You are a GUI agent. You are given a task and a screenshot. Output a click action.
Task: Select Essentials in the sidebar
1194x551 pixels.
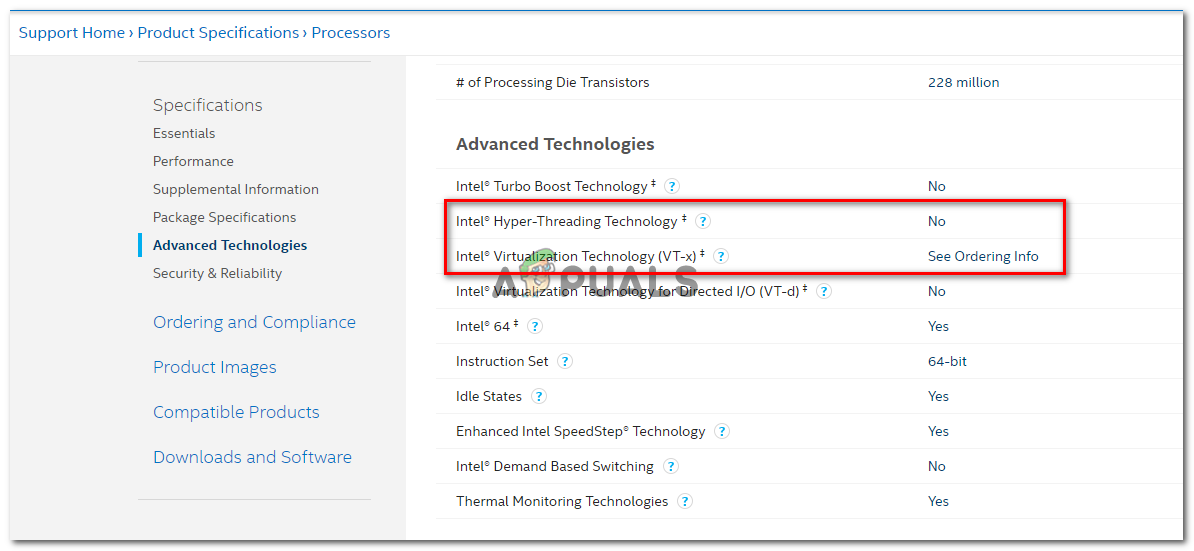coord(184,133)
